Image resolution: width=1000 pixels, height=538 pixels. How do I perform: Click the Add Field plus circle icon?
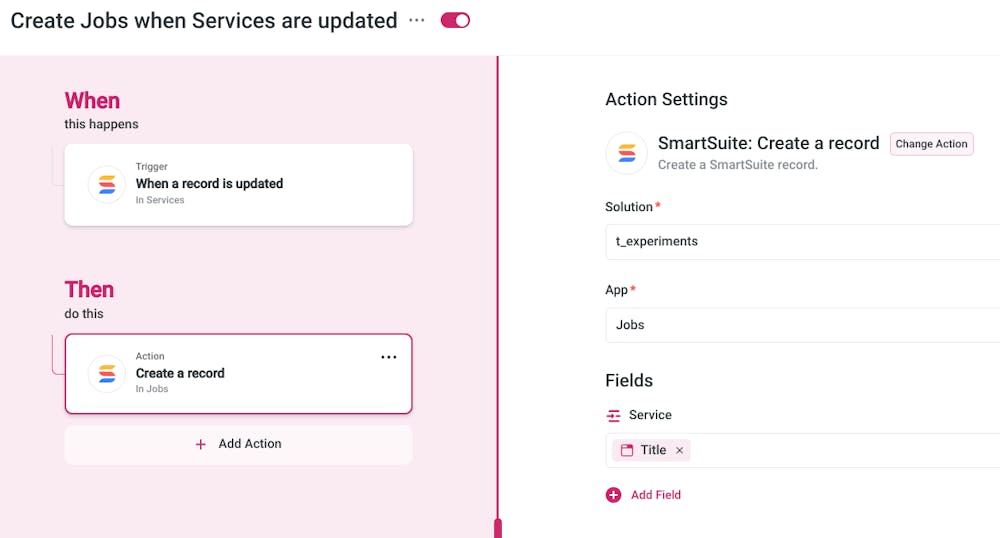coord(614,495)
